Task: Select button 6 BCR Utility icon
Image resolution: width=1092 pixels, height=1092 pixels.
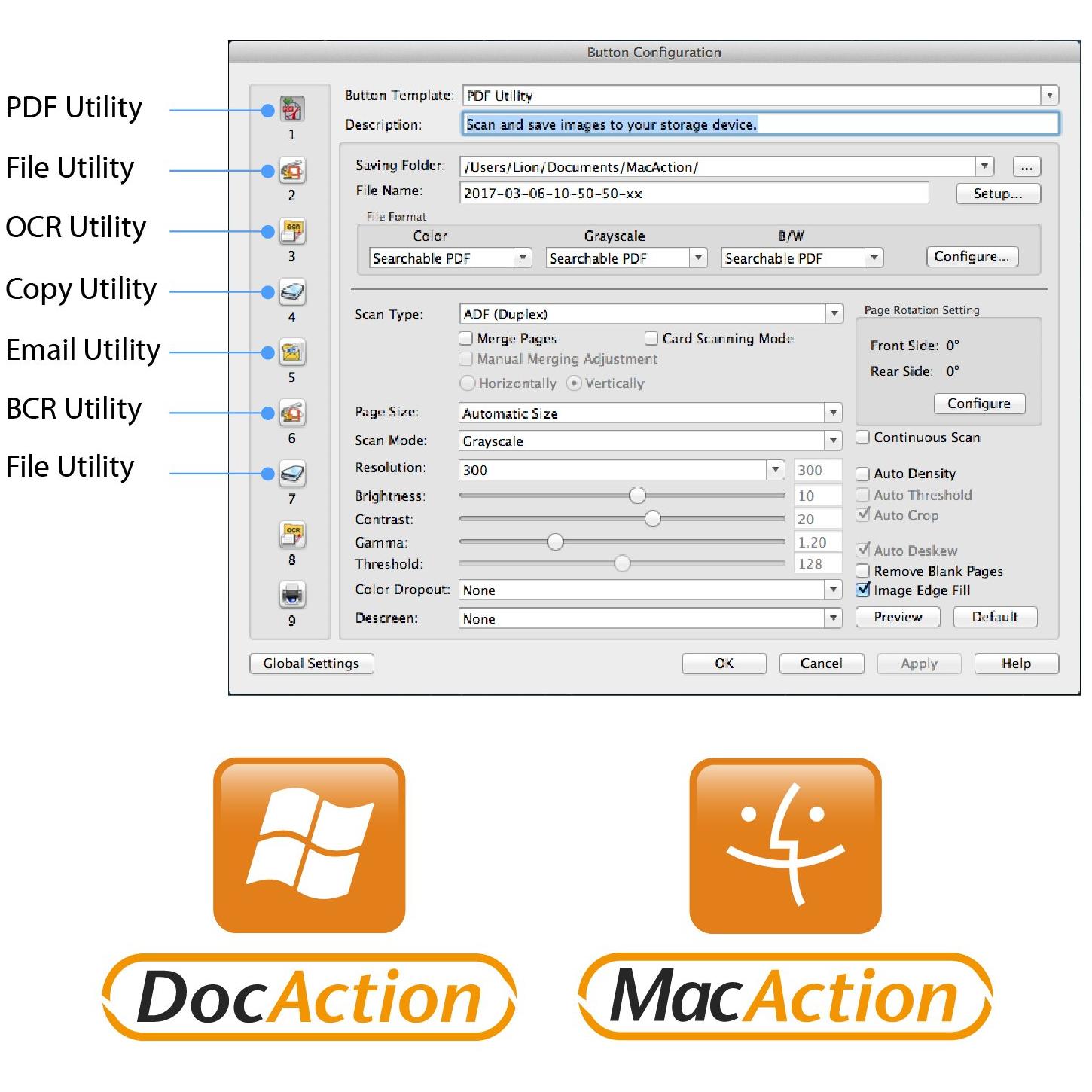Action: pyautogui.click(x=292, y=413)
